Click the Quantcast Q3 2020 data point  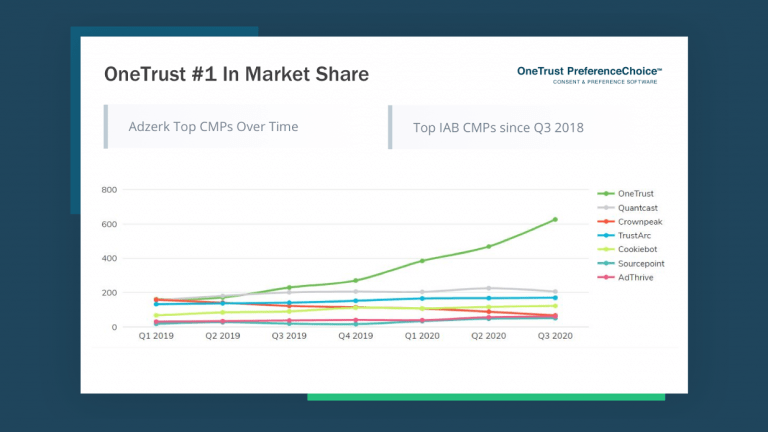click(555, 291)
